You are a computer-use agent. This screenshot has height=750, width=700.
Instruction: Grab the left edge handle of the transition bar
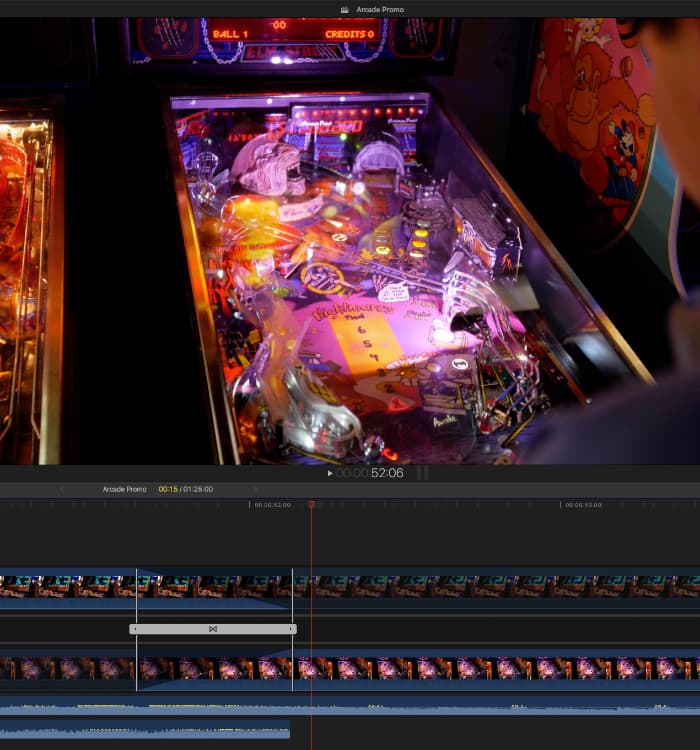[x=134, y=629]
